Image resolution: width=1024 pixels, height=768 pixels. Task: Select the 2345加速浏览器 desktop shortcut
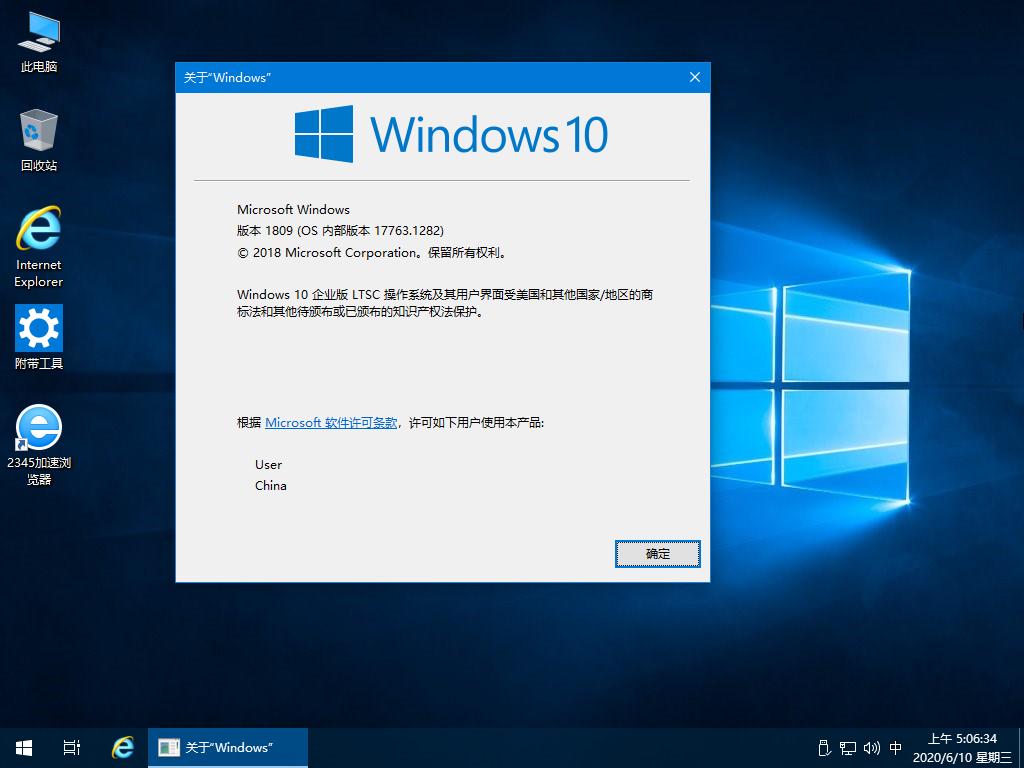[39, 445]
